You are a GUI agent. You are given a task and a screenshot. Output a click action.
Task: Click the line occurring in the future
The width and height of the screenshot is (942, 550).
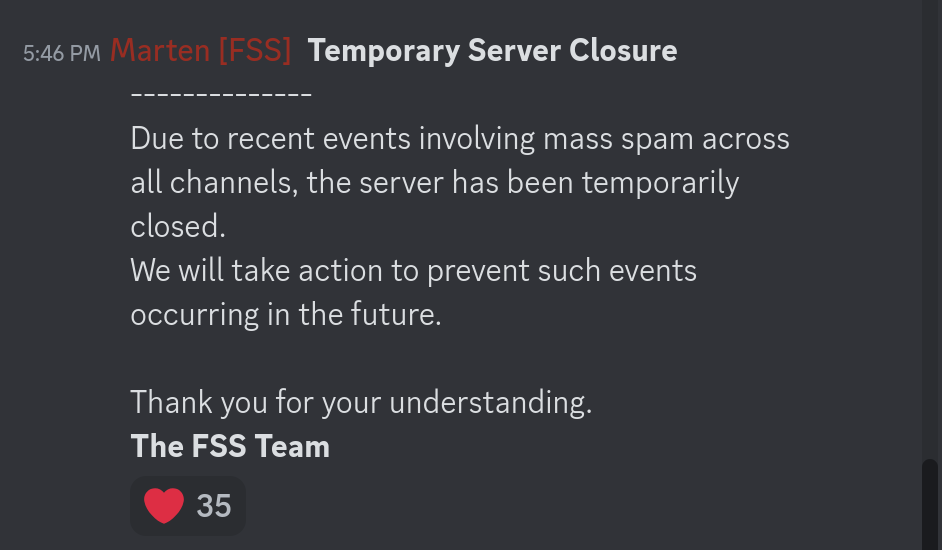coord(285,314)
